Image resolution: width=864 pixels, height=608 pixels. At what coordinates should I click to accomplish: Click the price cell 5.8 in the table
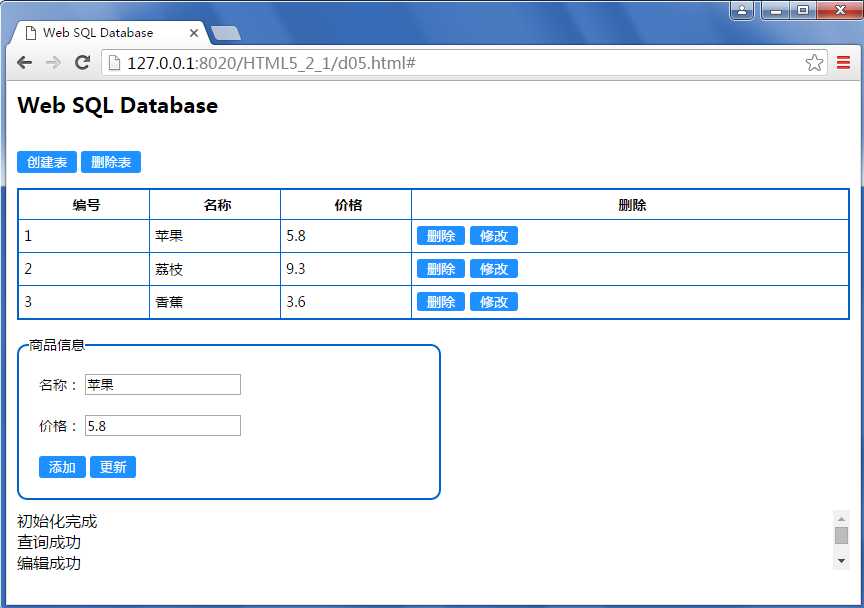coord(346,236)
